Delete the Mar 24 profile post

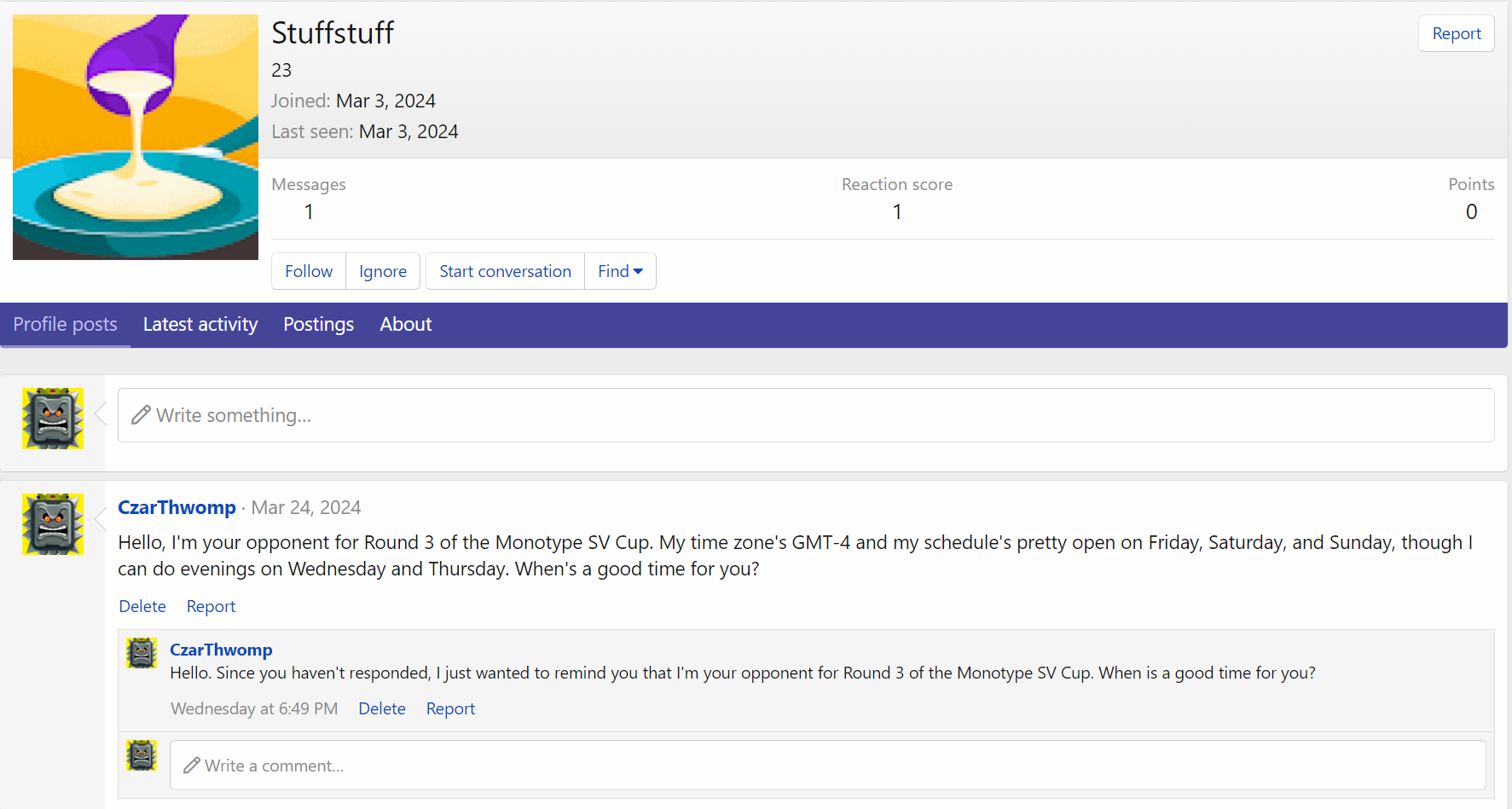[x=142, y=606]
